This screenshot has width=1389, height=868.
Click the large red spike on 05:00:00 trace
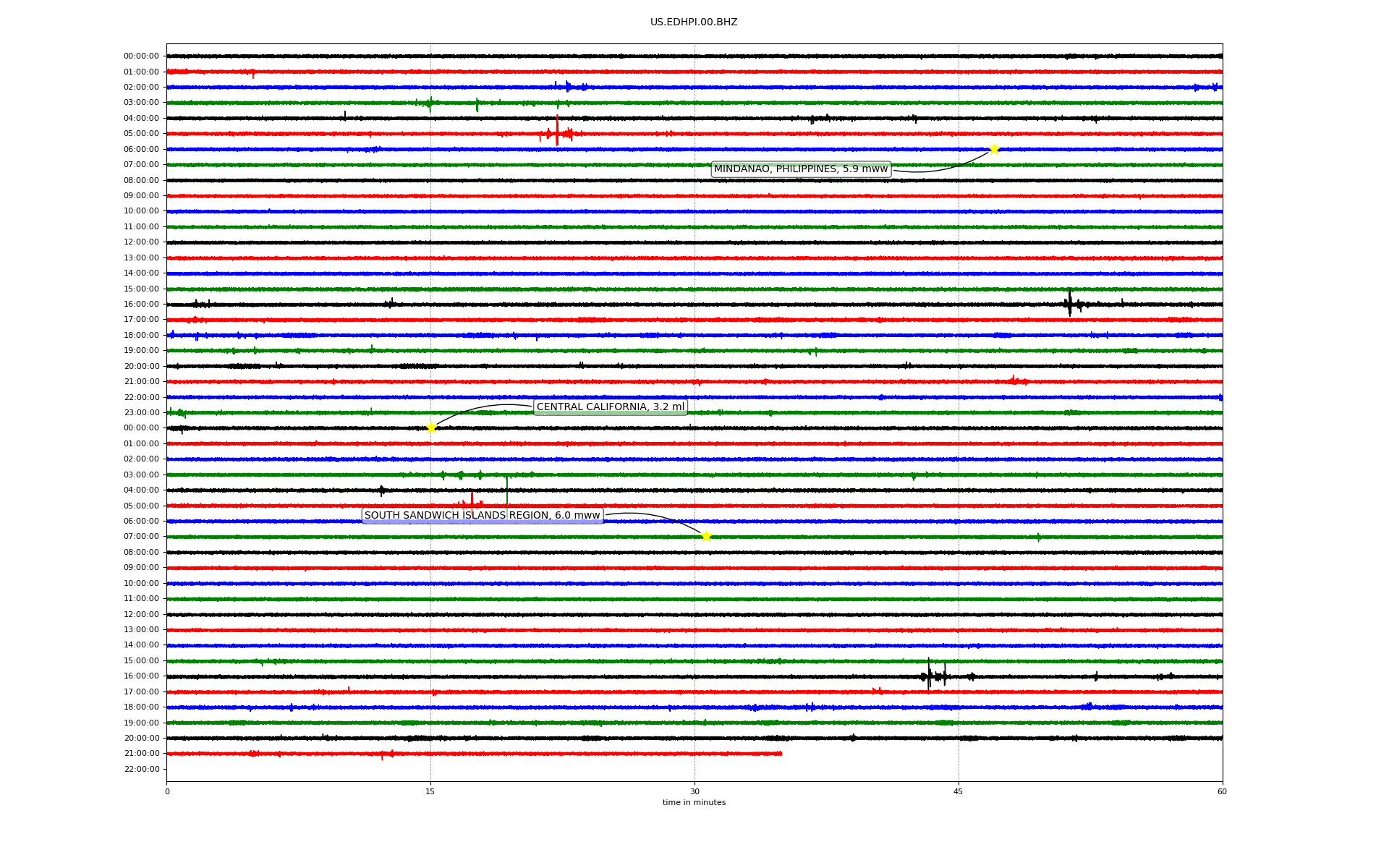click(557, 131)
